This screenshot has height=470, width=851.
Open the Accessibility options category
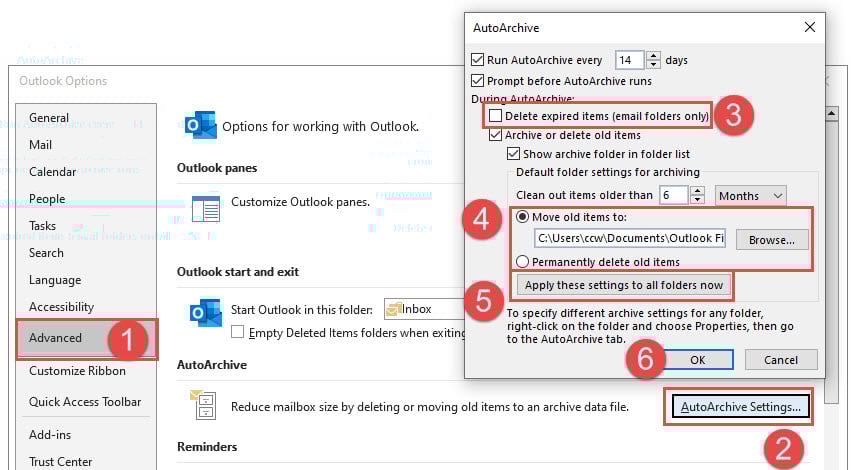(61, 307)
